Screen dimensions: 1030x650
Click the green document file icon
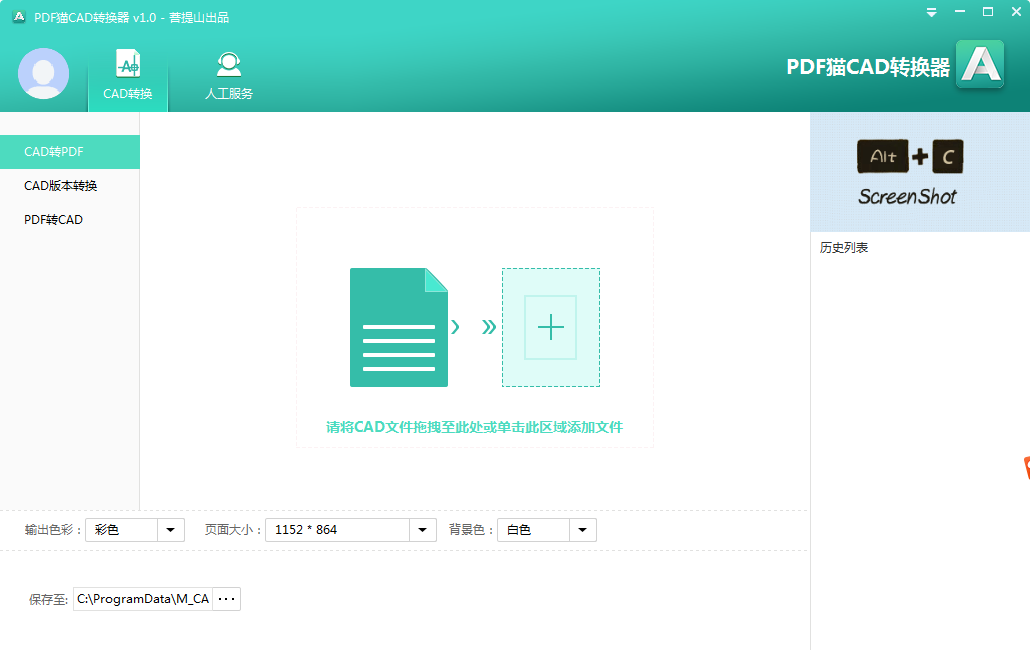tap(398, 327)
